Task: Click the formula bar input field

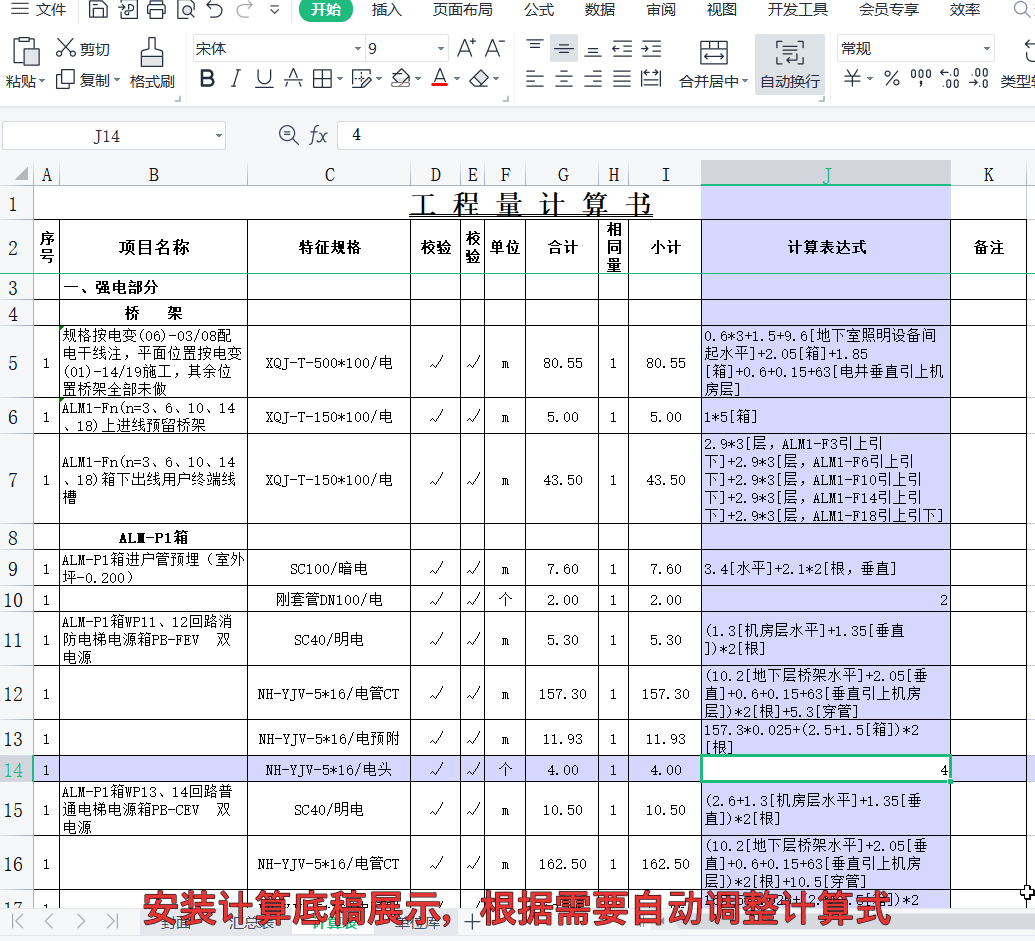Action: pyautogui.click(x=685, y=135)
